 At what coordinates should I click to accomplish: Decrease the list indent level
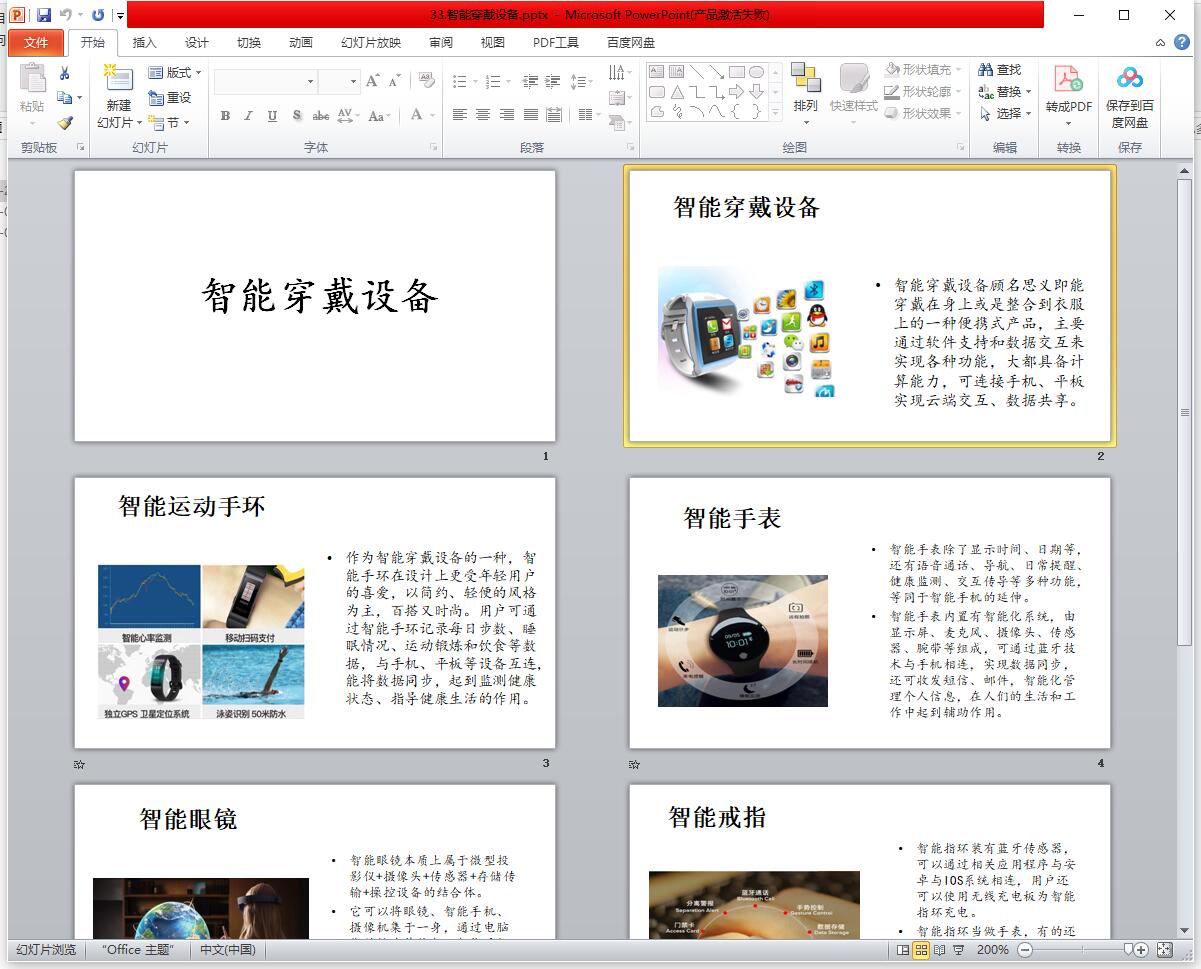(530, 81)
